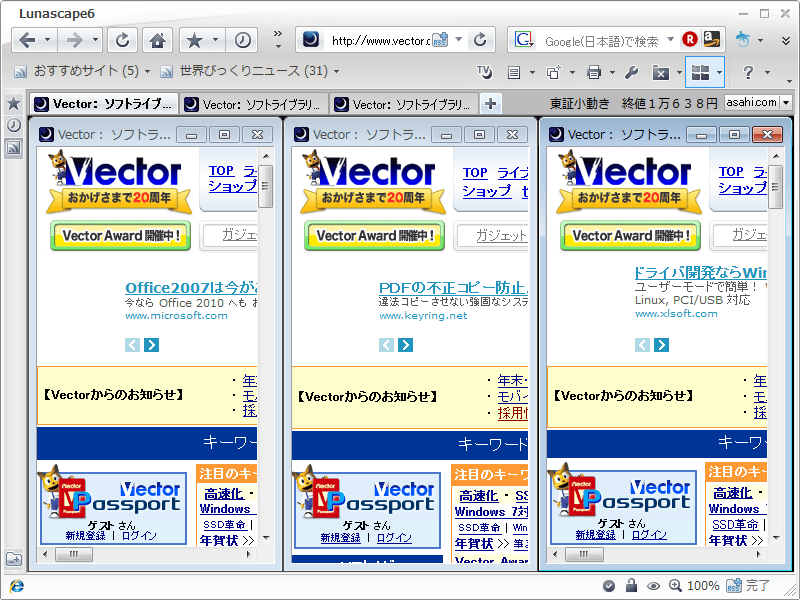Click the next ad arrow in left window
This screenshot has height=600, width=800.
pyautogui.click(x=152, y=345)
